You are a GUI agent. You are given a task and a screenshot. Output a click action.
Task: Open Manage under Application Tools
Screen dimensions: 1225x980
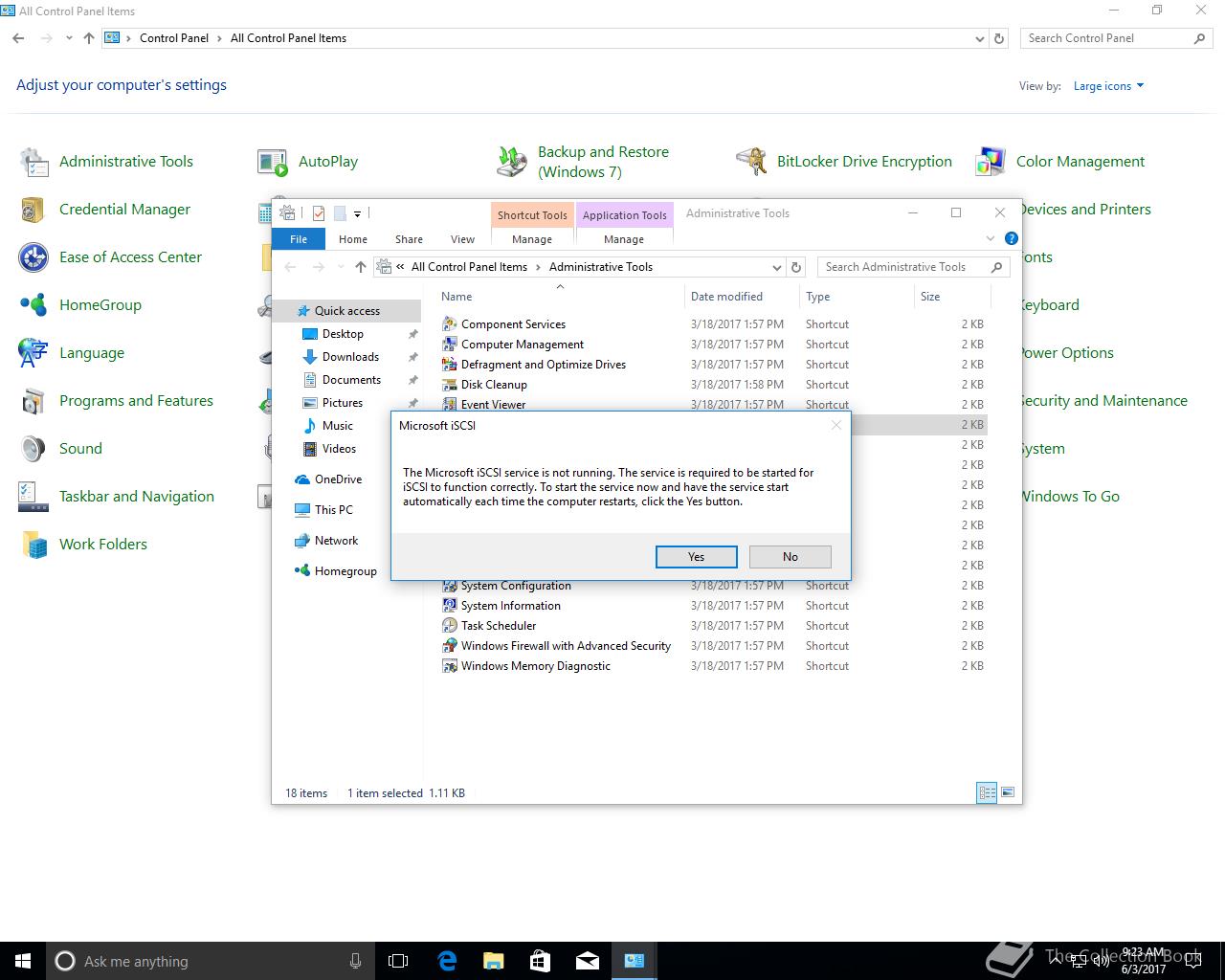(624, 239)
